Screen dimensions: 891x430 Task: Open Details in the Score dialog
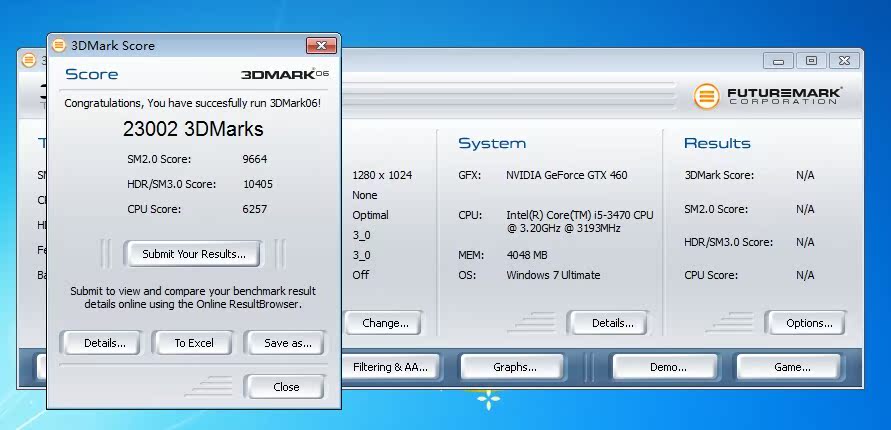click(105, 343)
